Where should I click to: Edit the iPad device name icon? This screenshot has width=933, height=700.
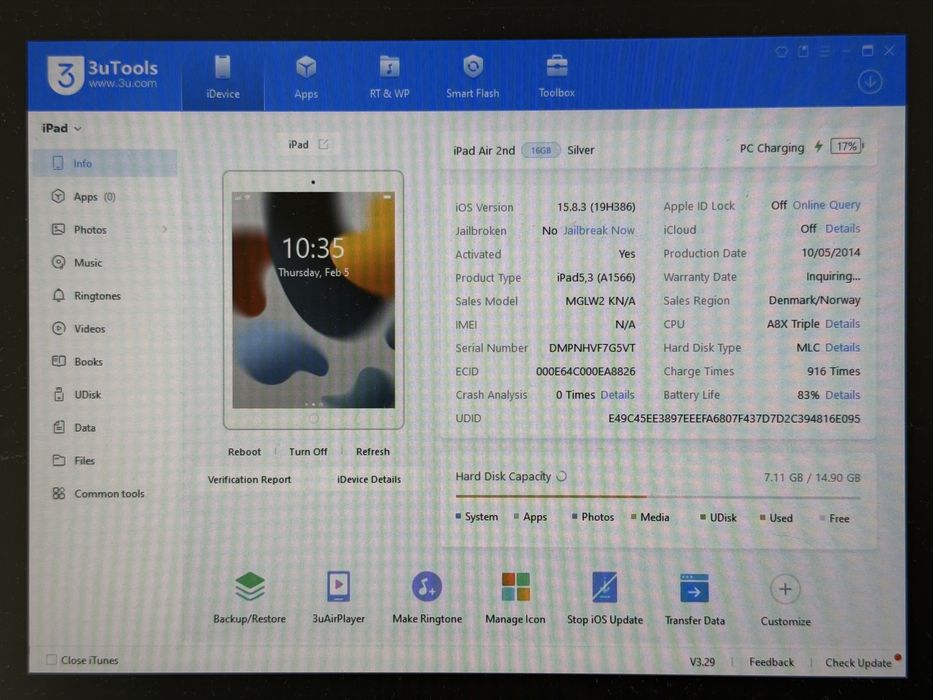[x=323, y=144]
